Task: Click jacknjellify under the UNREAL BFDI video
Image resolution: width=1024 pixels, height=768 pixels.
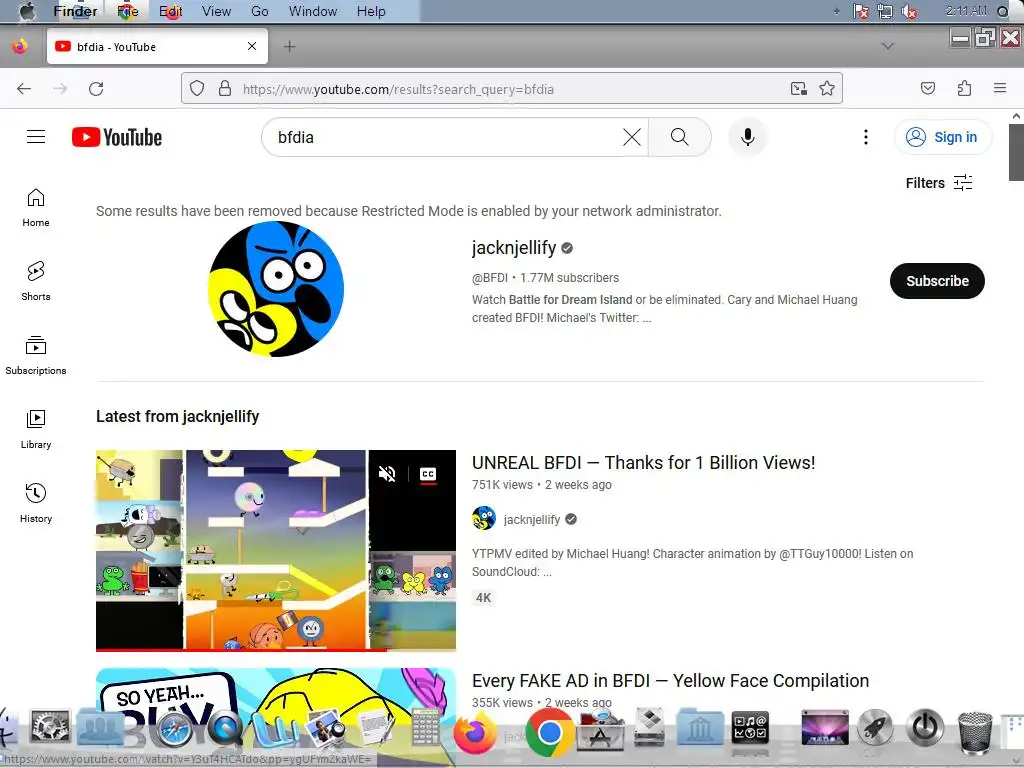Action: click(532, 519)
